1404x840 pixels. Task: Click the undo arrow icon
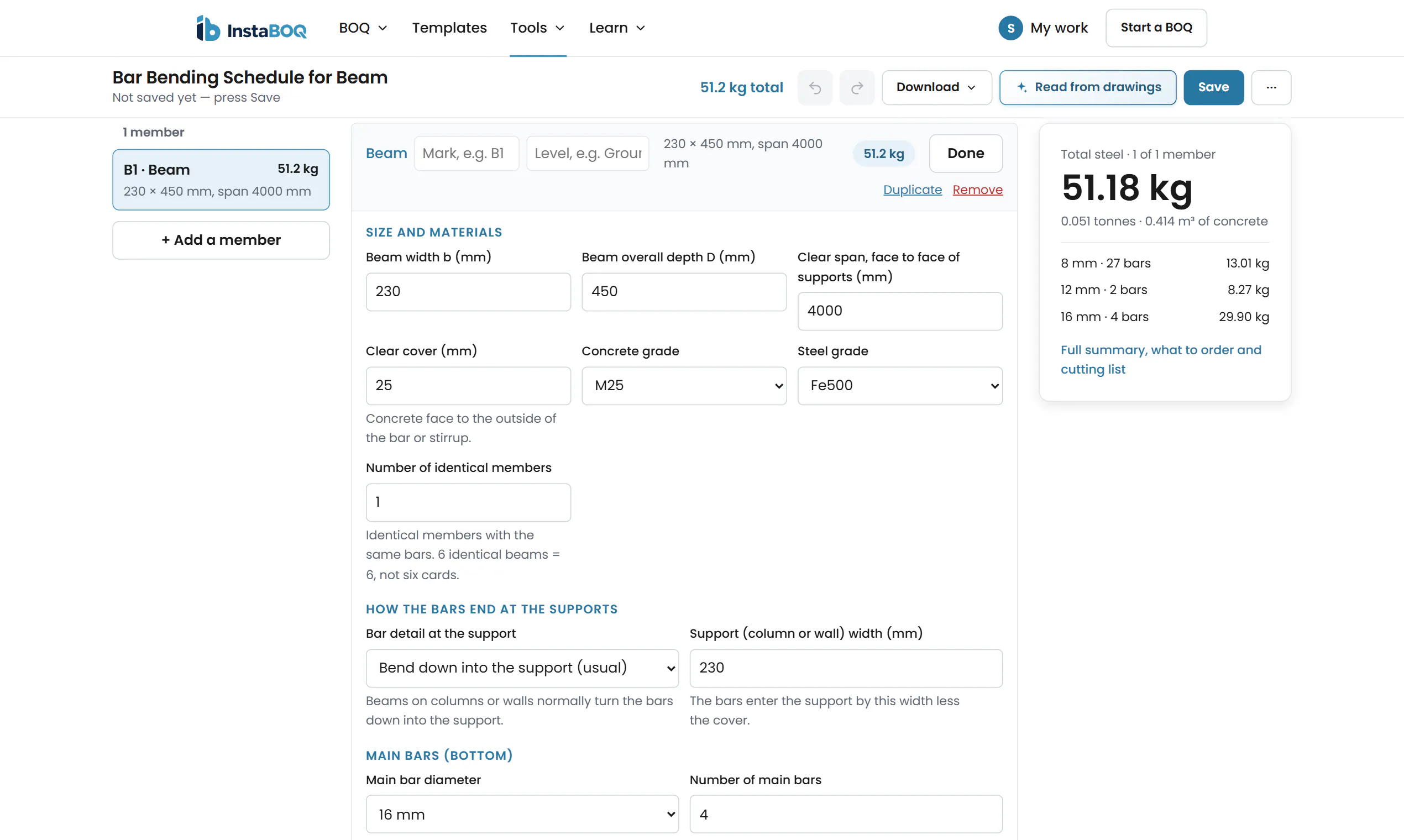[815, 88]
